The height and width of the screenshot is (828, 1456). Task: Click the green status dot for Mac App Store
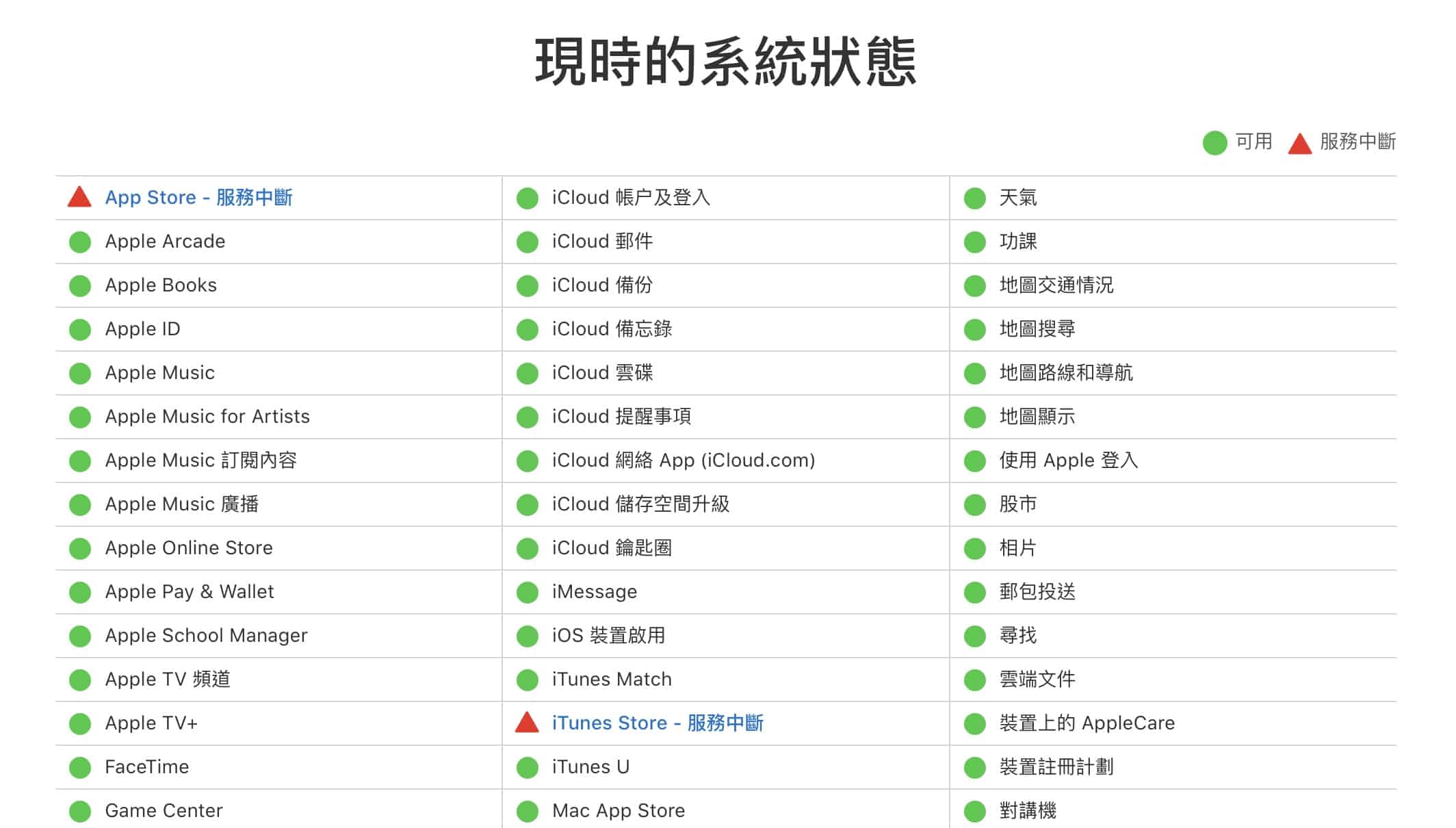(x=528, y=812)
